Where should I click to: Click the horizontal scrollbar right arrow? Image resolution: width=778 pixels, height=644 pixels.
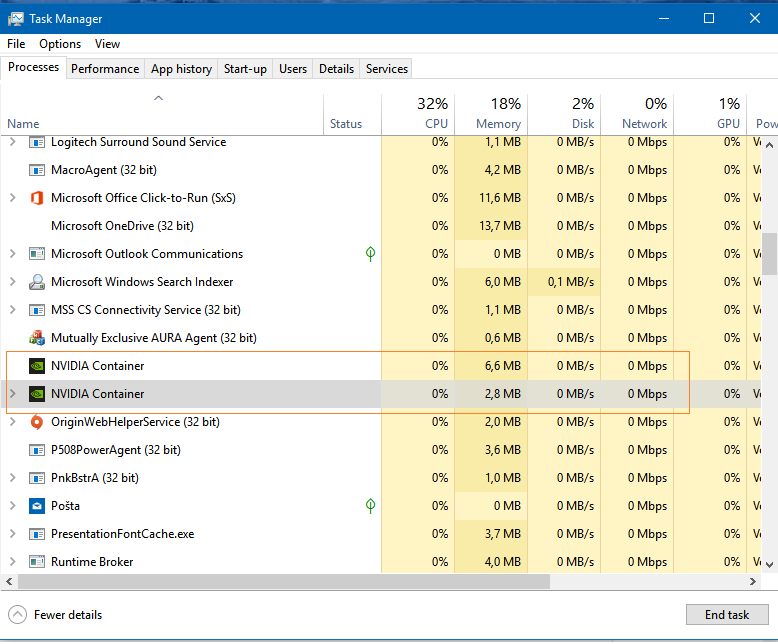click(753, 582)
